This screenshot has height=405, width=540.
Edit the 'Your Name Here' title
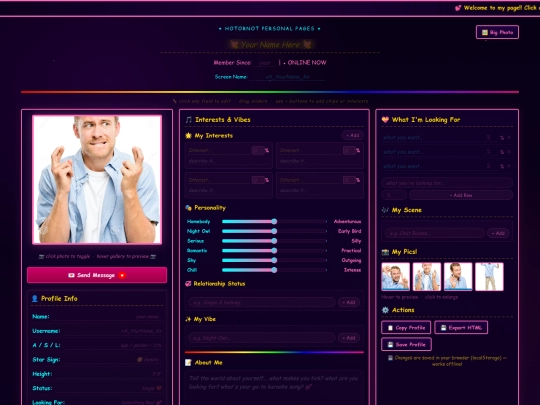pos(270,45)
